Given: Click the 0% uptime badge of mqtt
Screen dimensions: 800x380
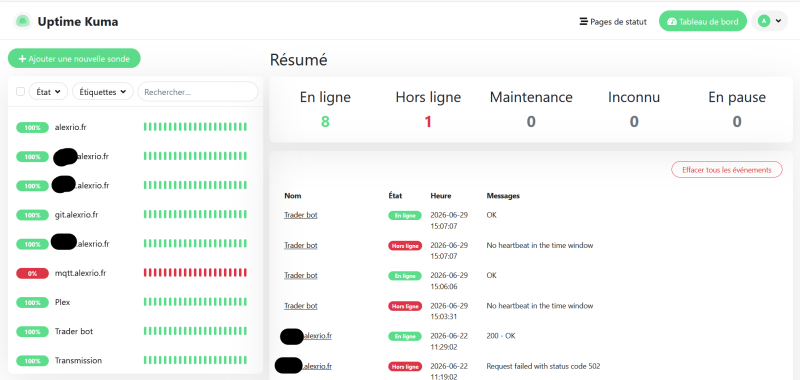Looking at the screenshot, I should (33, 273).
